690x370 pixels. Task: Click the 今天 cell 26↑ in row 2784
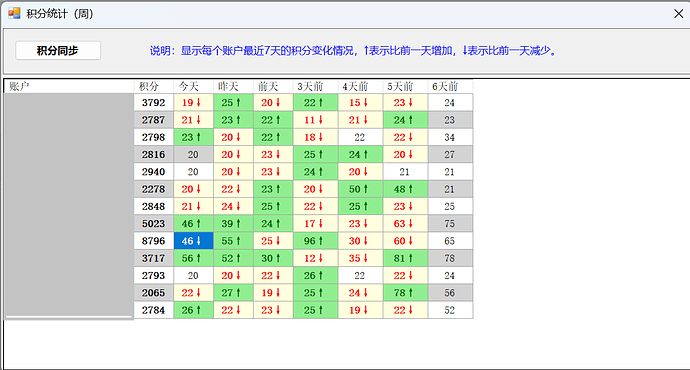pos(194,310)
